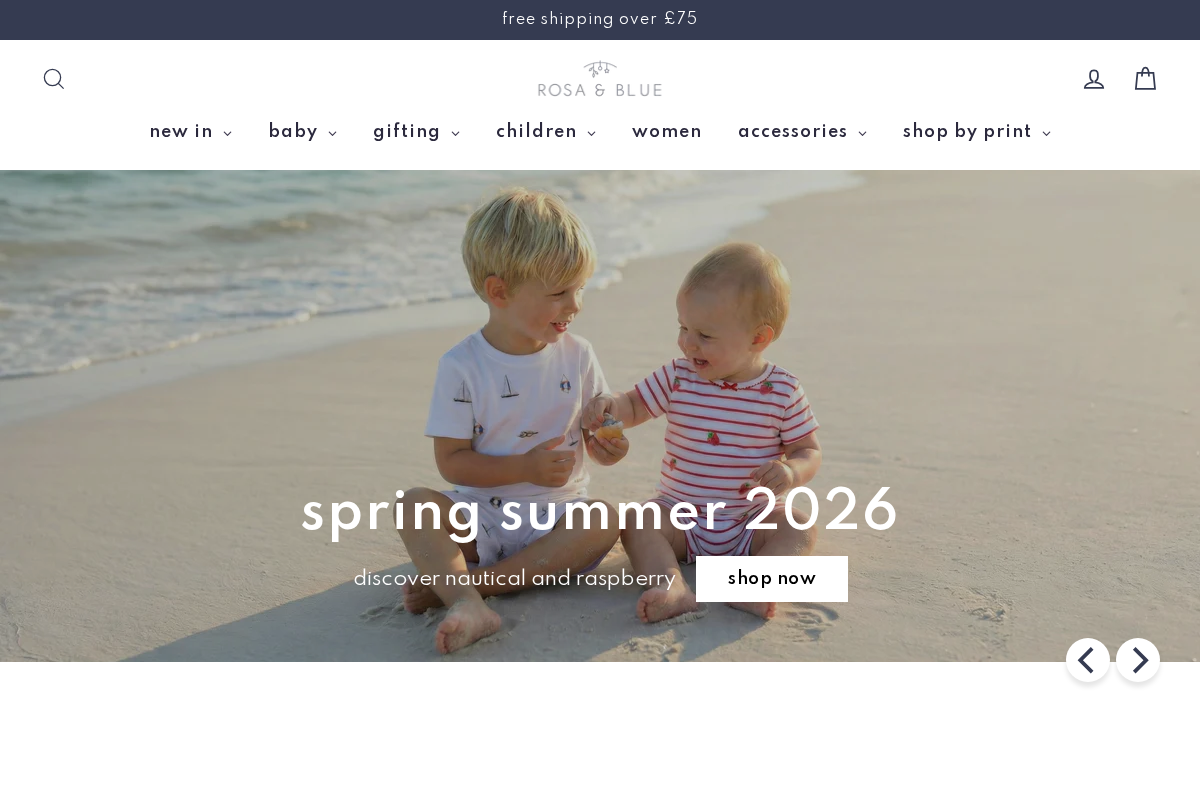Image resolution: width=1200 pixels, height=800 pixels.
Task: Open the shopping cart bag icon
Action: point(1145,79)
